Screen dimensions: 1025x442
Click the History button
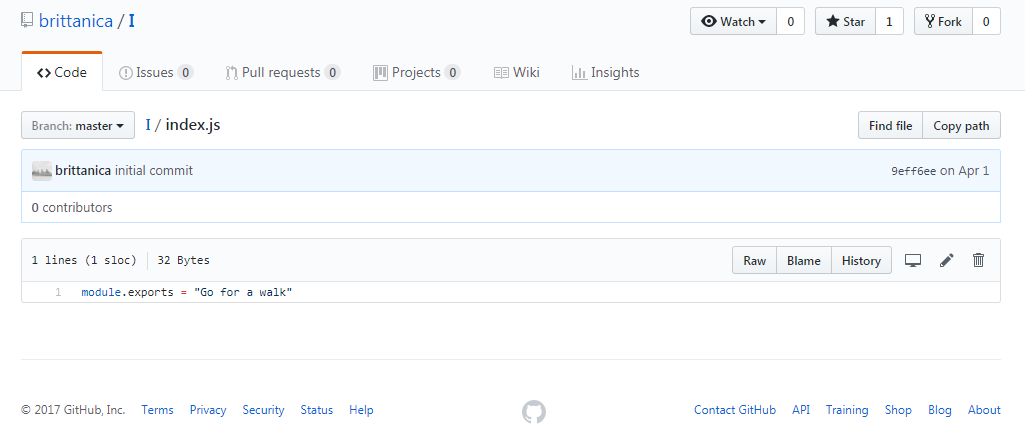(x=861, y=260)
